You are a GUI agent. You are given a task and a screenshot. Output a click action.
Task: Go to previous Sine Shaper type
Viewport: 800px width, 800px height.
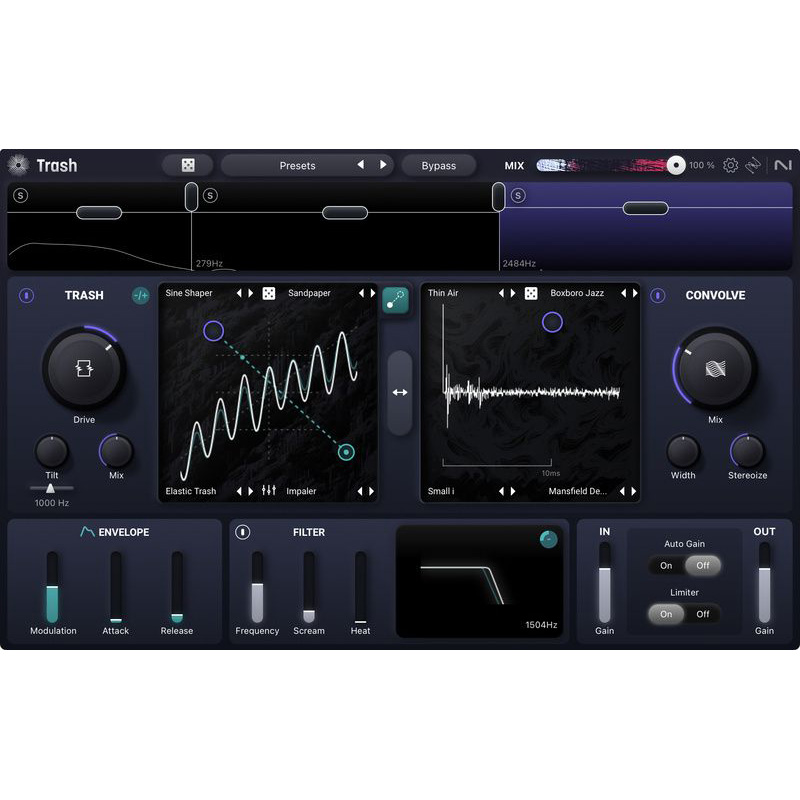coord(239,293)
